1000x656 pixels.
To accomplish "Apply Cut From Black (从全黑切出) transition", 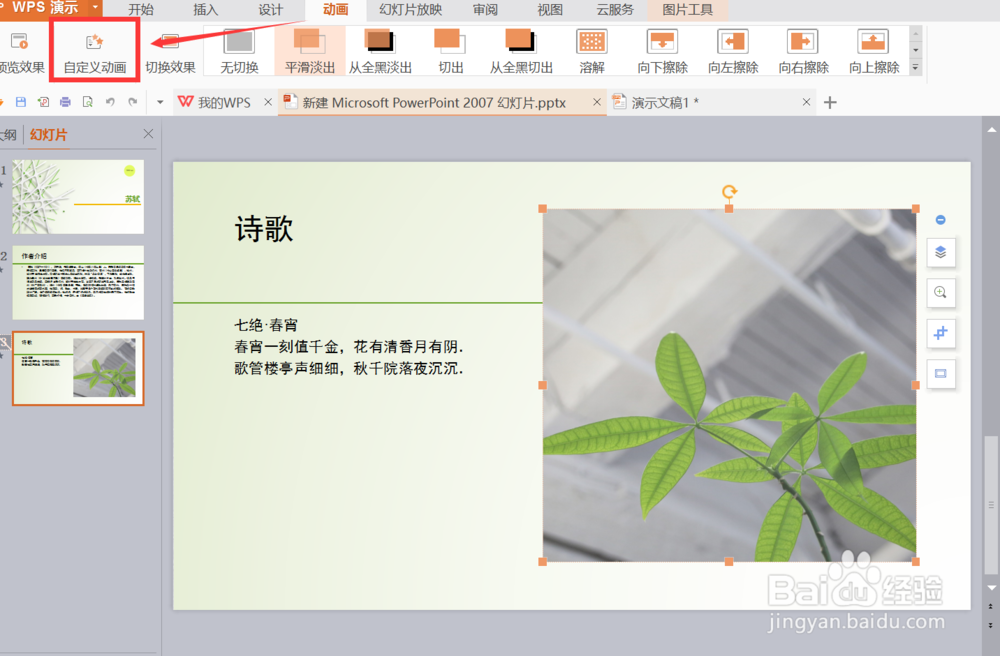I will pos(520,52).
